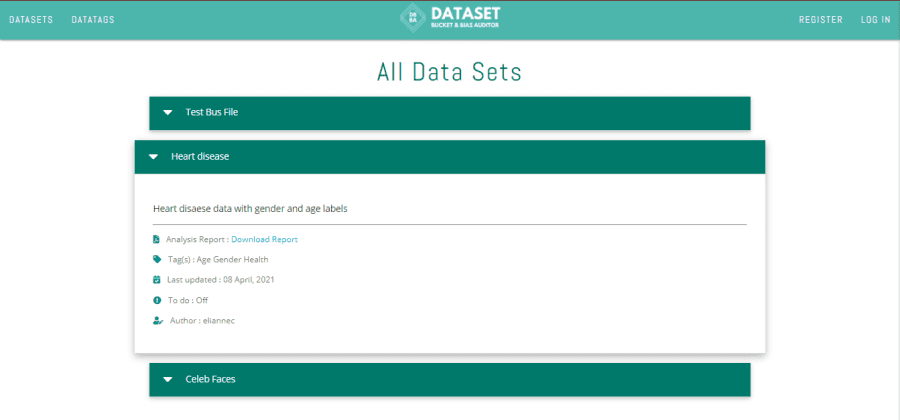900x420 pixels.
Task: Select the Test Bus File title
Action: [x=212, y=112]
